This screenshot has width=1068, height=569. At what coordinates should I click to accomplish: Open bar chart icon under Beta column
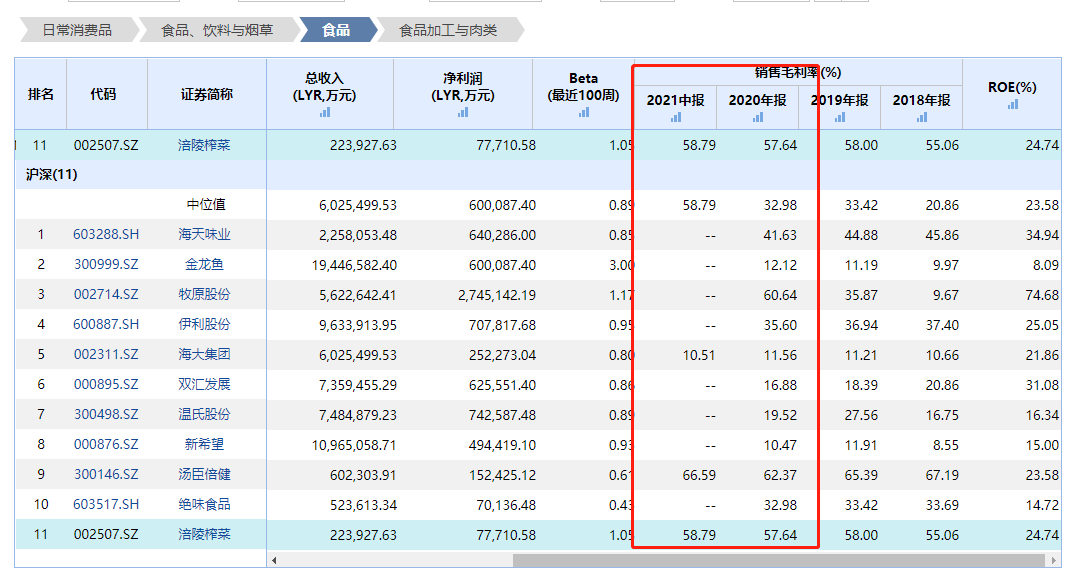pyautogui.click(x=583, y=113)
